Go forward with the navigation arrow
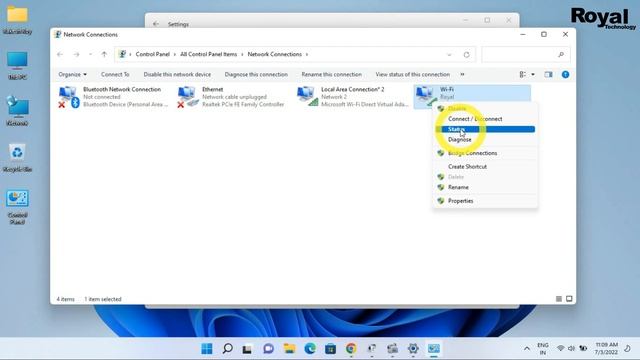Screen dimensions: 640x360 click(x=76, y=54)
